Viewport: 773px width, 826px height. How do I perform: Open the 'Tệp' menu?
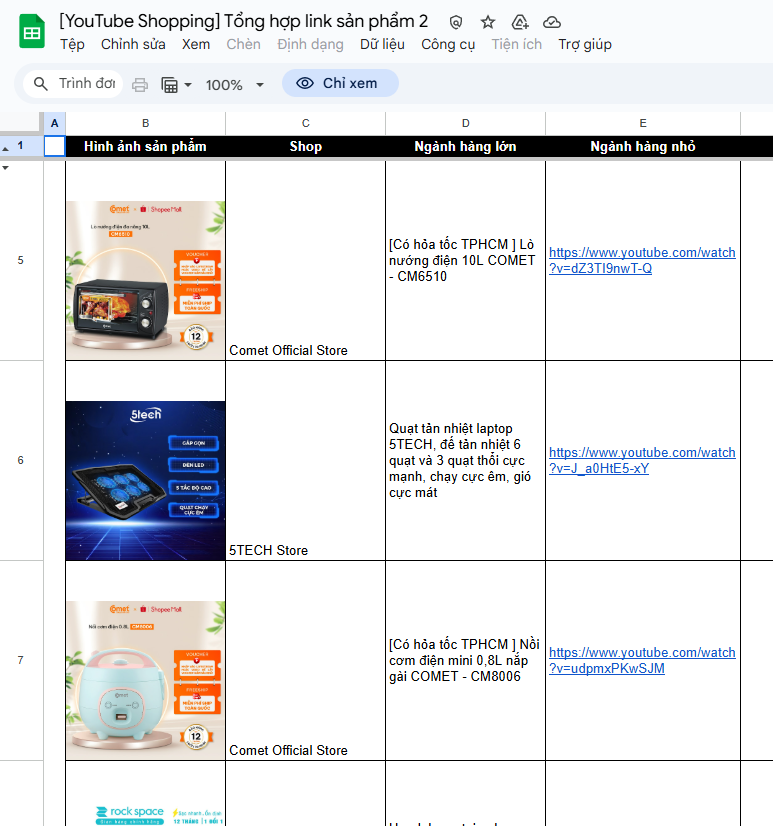(x=72, y=44)
